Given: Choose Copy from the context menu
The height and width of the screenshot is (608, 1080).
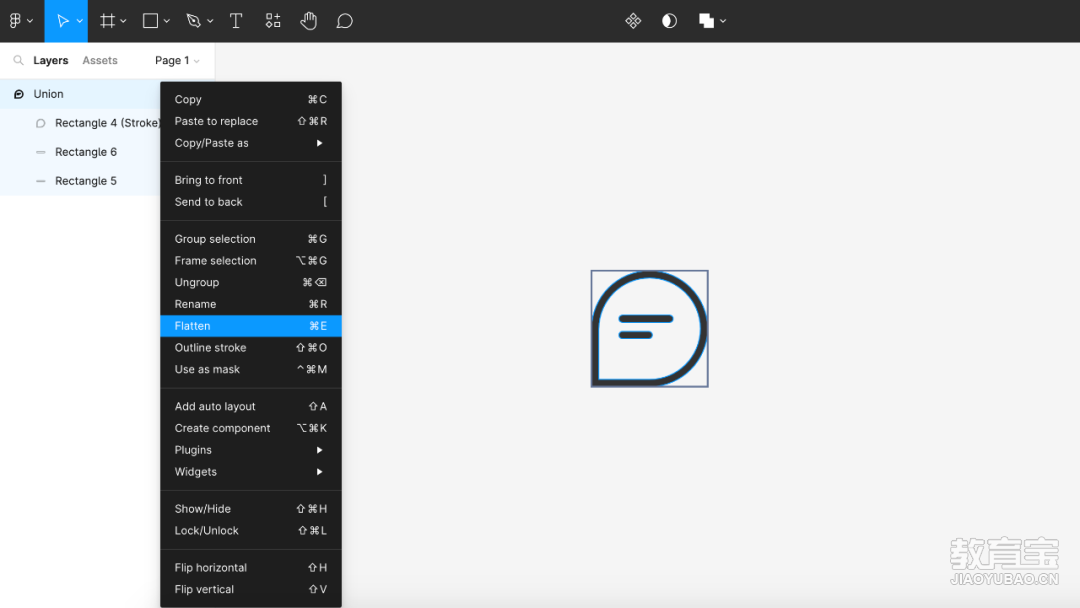Looking at the screenshot, I should pos(251,100).
